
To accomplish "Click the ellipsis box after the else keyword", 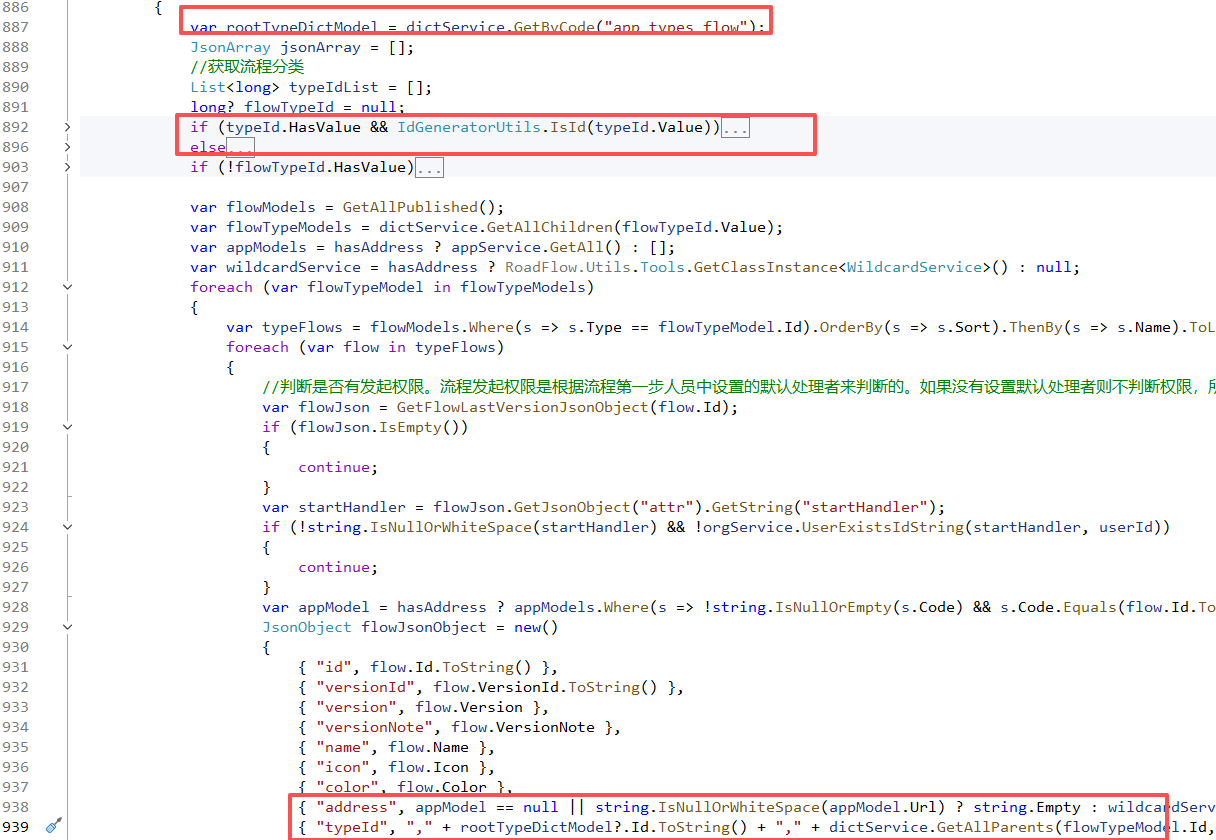I will (x=241, y=148).
